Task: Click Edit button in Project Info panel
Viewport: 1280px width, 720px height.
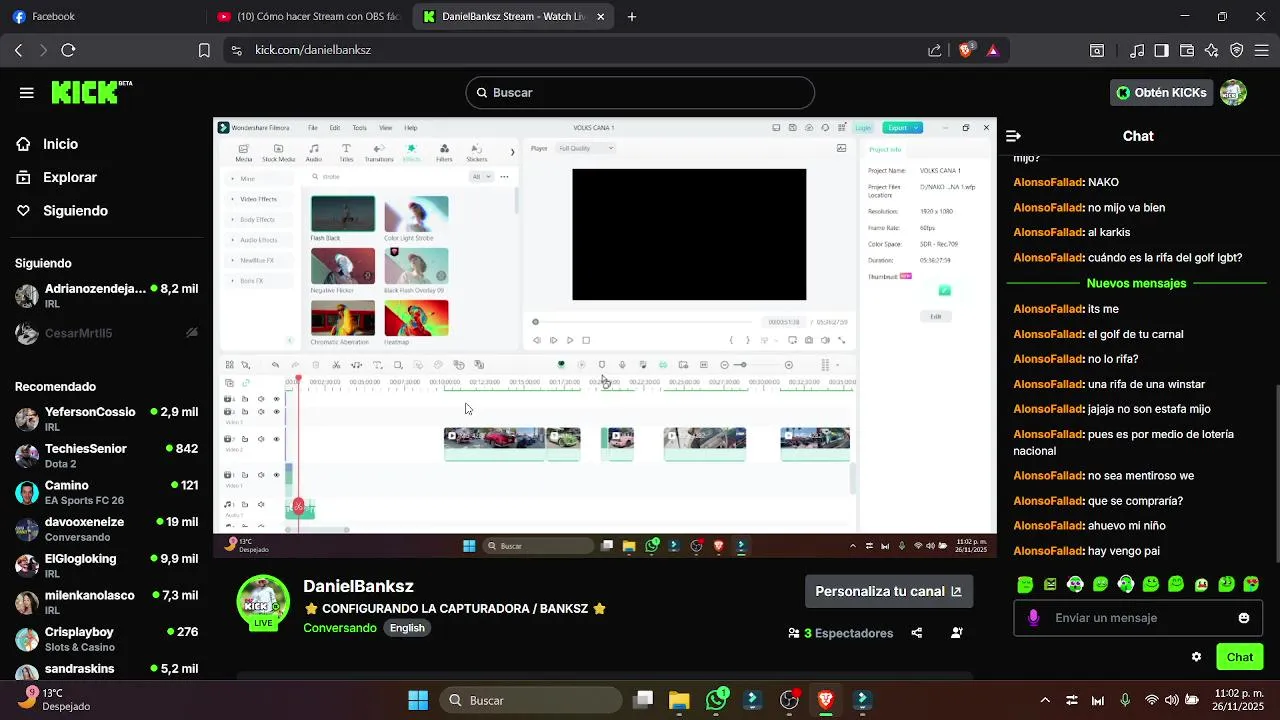Action: pyautogui.click(x=936, y=316)
